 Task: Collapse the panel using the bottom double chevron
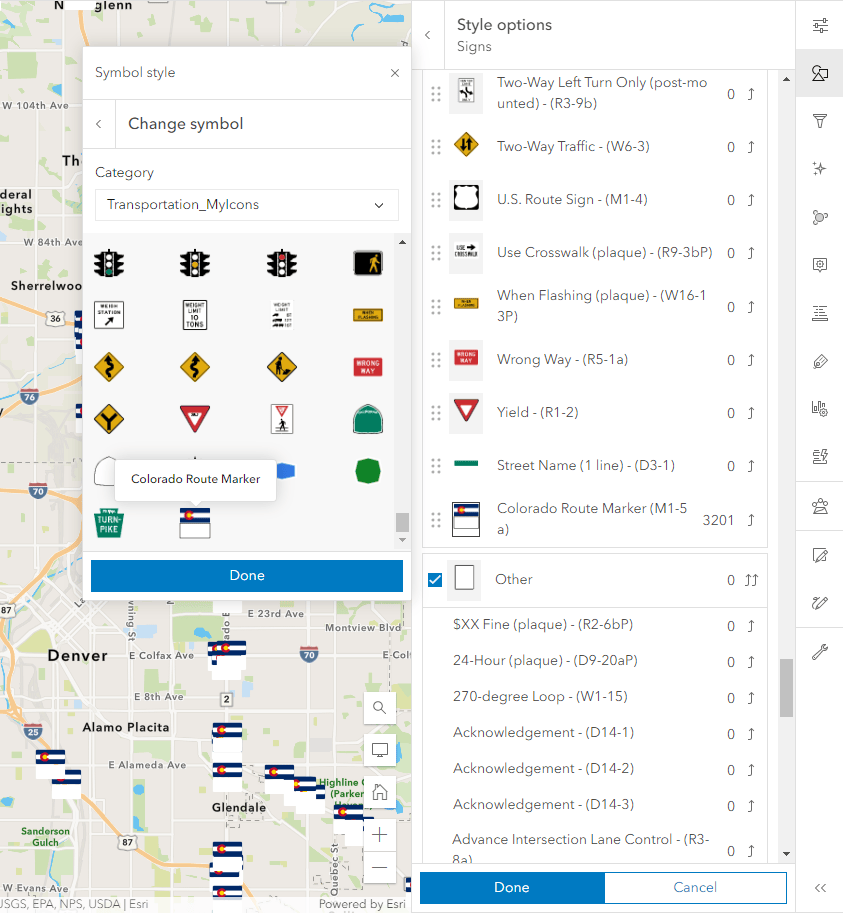pyautogui.click(x=820, y=887)
